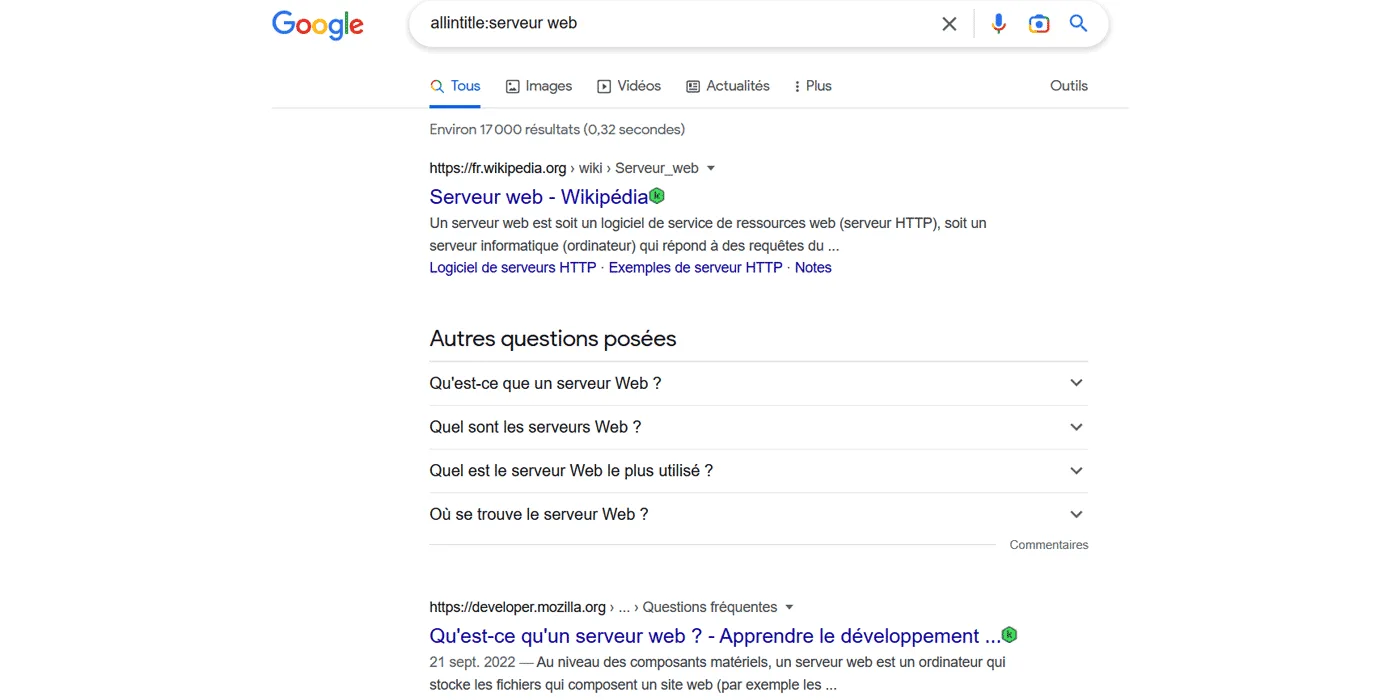Clear the search box with X
1400x700 pixels.
[949, 24]
